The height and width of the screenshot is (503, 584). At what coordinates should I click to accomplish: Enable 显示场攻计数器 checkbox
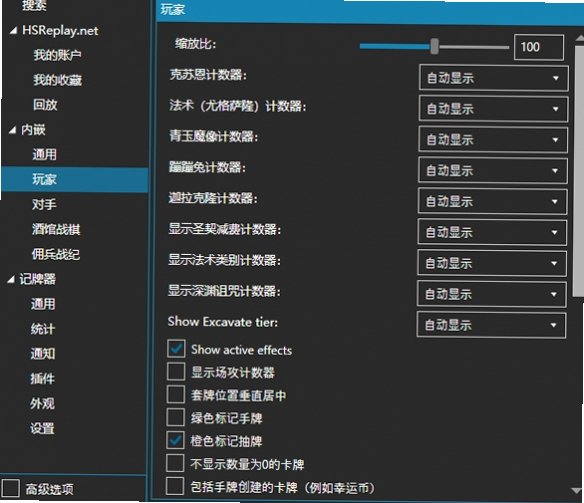(x=176, y=372)
